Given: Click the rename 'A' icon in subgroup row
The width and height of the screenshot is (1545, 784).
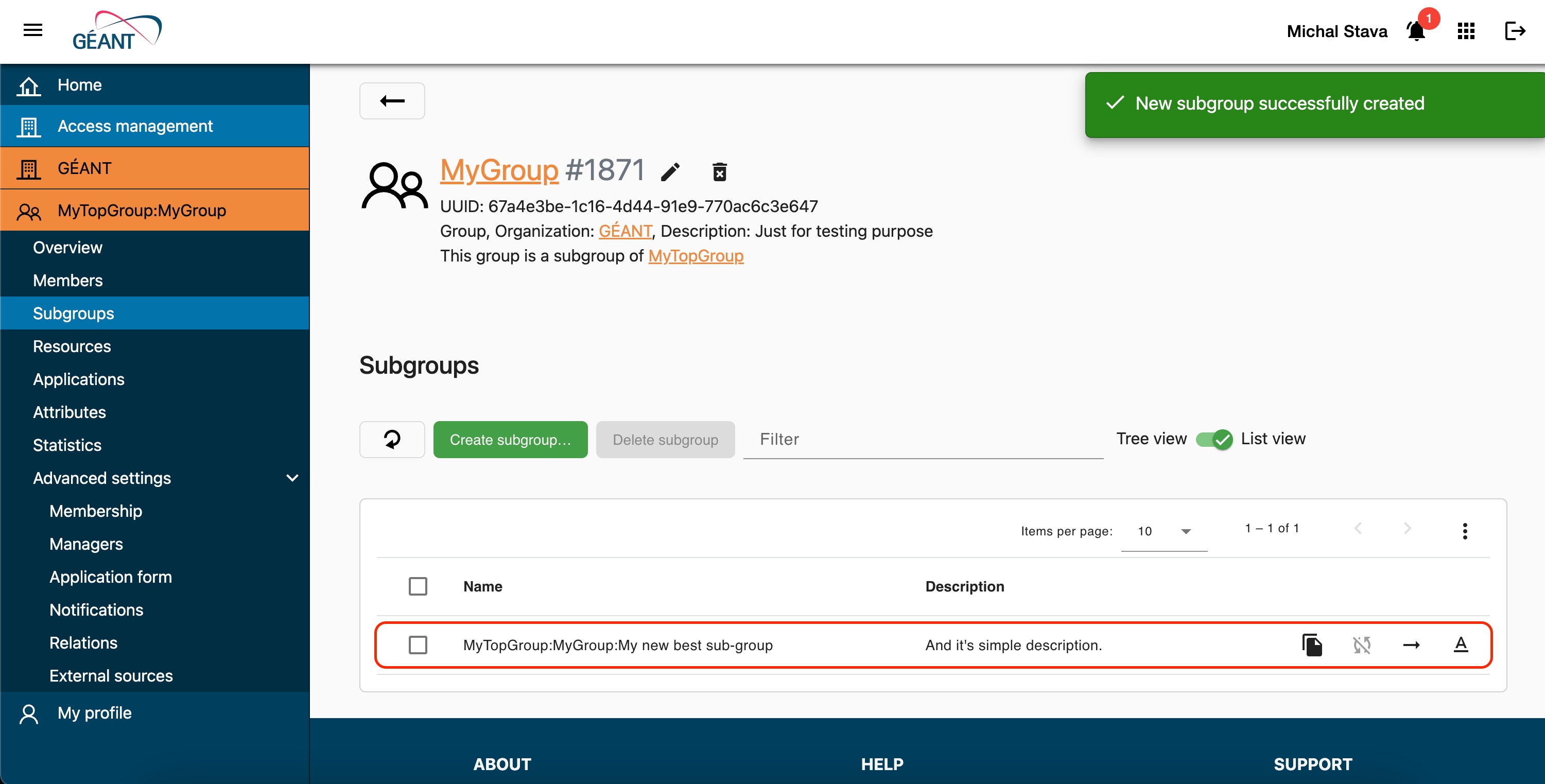Looking at the screenshot, I should pos(1461,645).
